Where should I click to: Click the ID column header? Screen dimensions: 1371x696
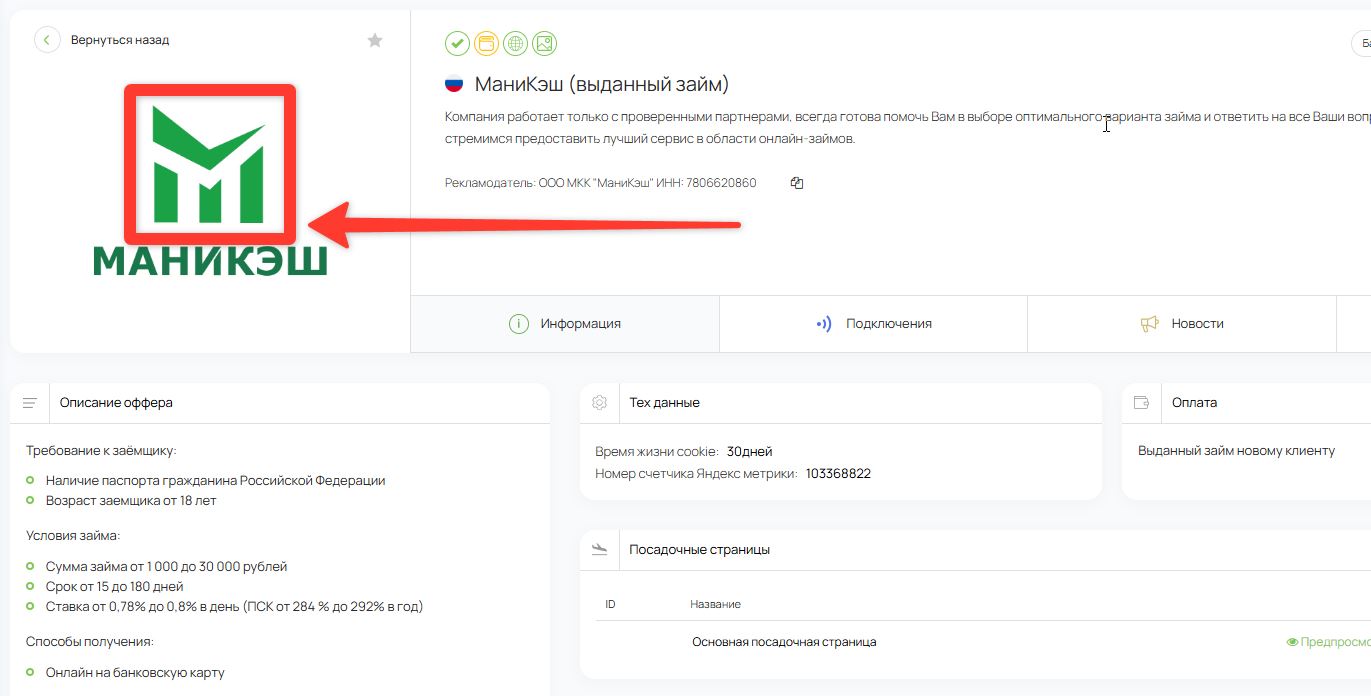pyautogui.click(x=611, y=604)
